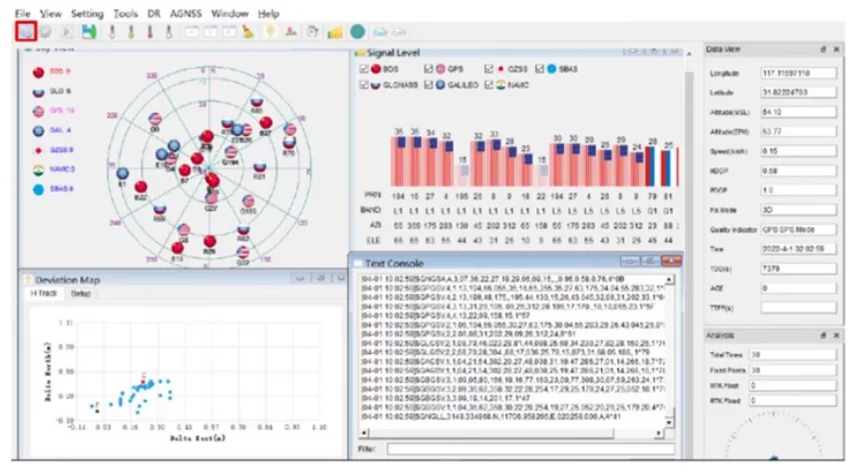Switch to Setup tab in Deviation Map
Screen dimensions: 859x472
[x=80, y=294]
